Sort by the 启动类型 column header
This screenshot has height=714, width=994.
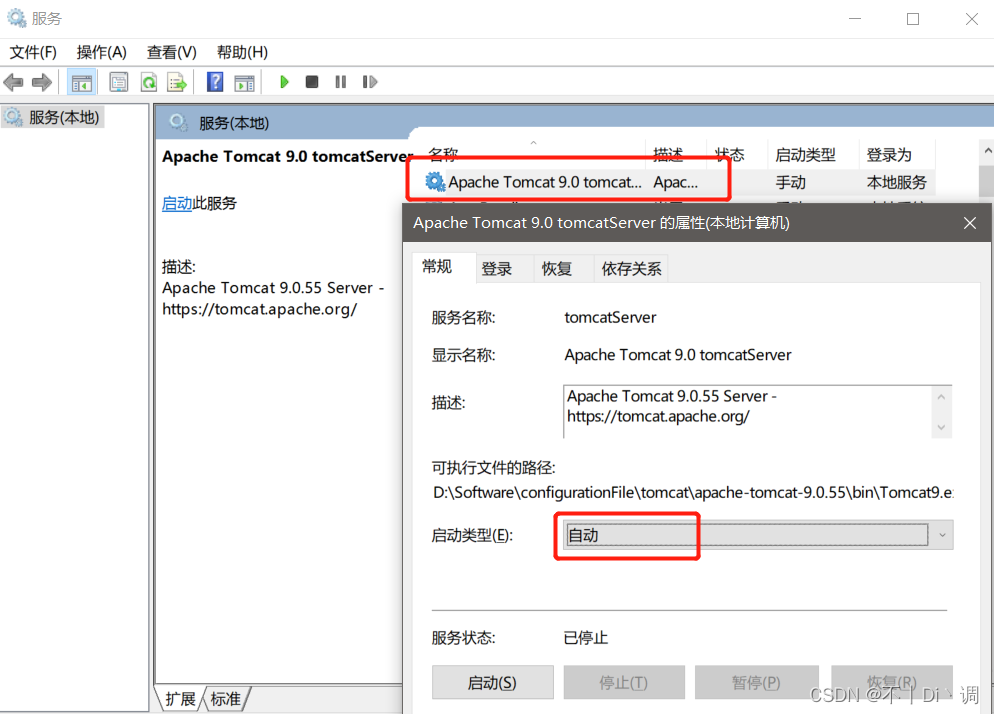(813, 154)
